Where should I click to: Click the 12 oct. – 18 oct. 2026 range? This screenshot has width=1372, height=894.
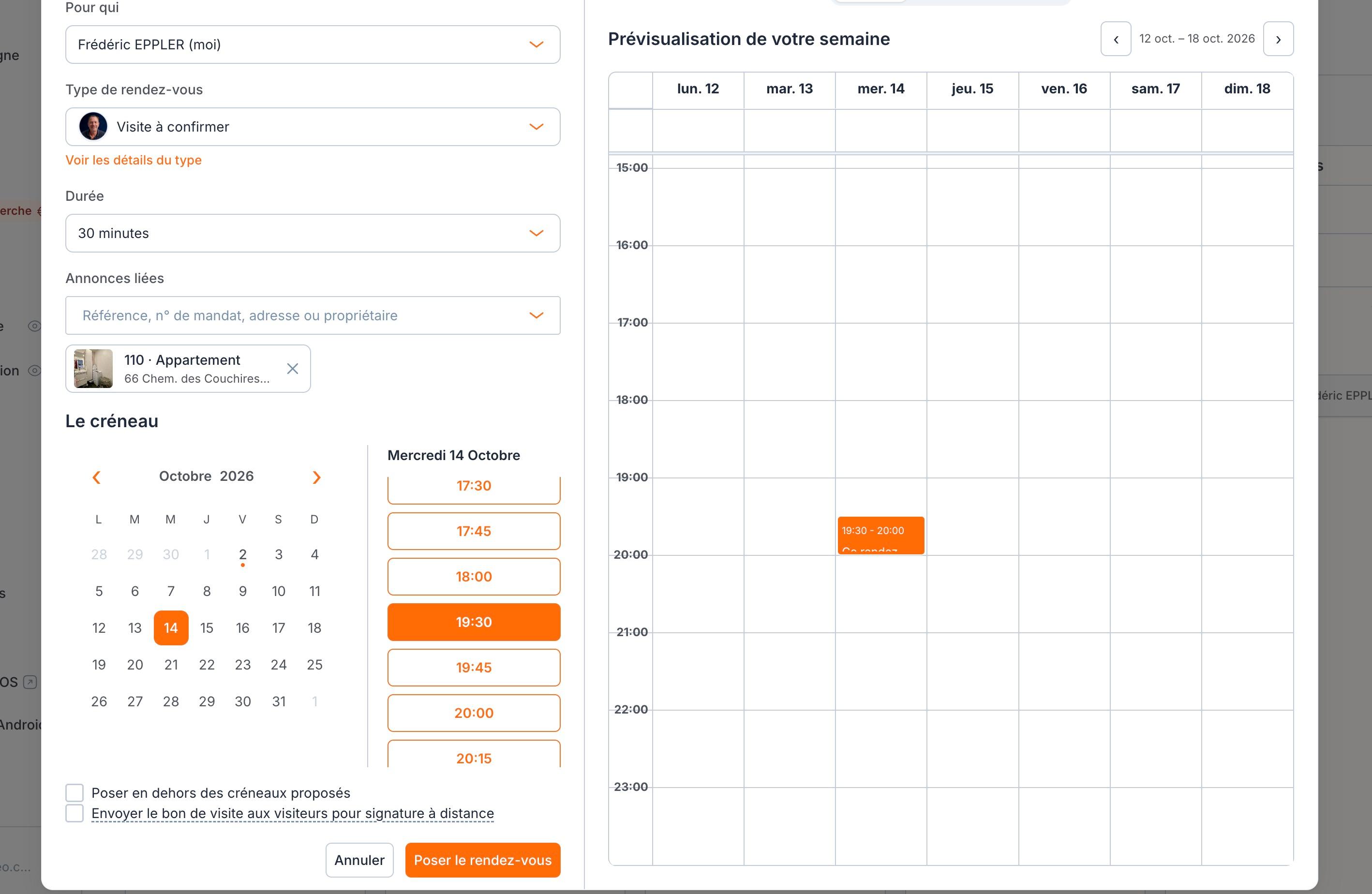(1197, 39)
